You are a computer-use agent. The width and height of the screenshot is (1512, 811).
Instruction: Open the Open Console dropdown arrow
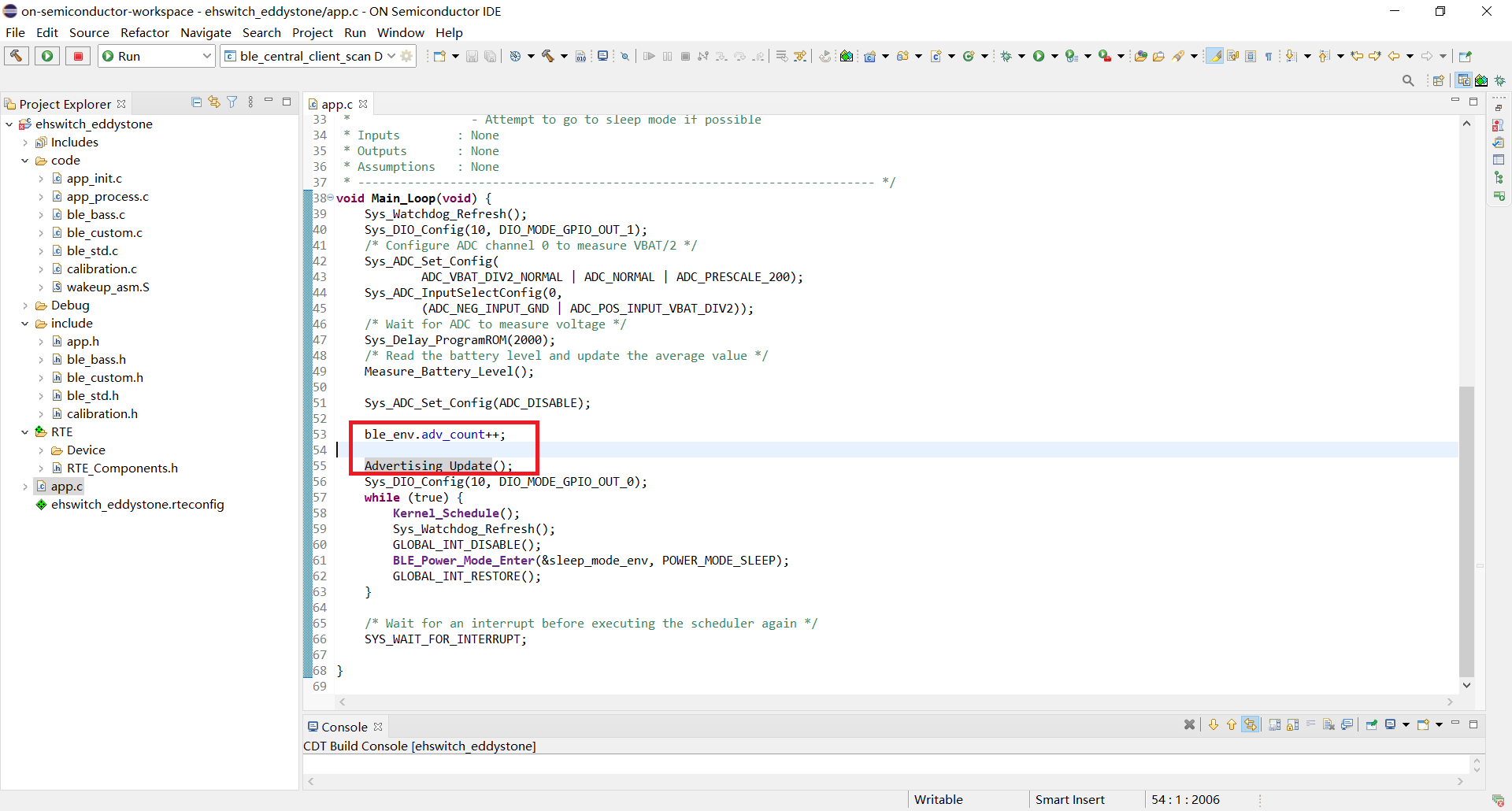click(1440, 724)
